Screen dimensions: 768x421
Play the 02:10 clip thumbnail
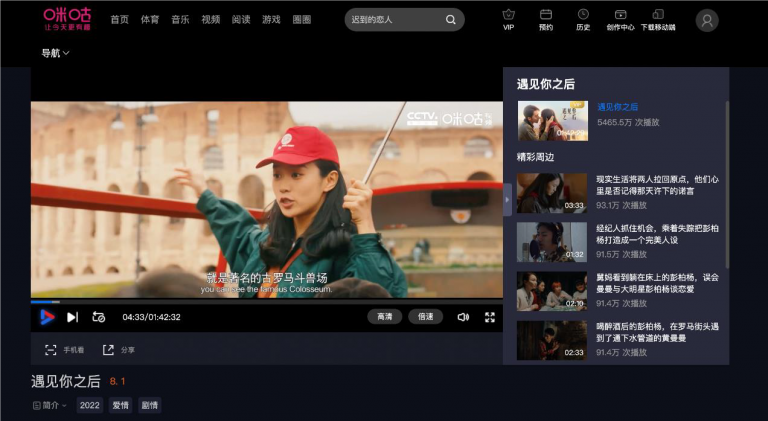[x=552, y=291]
